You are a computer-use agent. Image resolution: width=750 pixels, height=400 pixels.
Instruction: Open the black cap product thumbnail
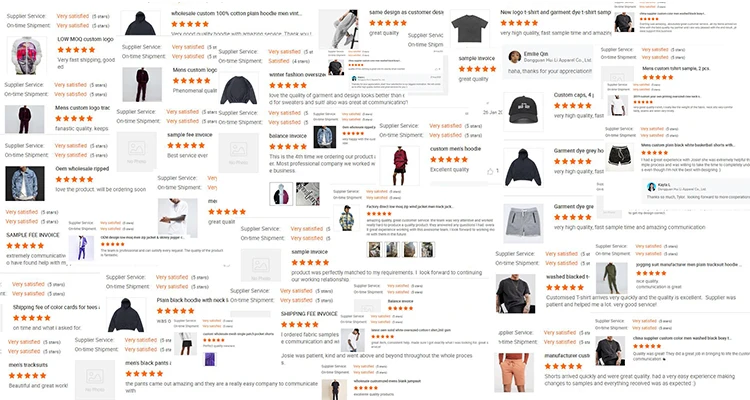coord(523,111)
